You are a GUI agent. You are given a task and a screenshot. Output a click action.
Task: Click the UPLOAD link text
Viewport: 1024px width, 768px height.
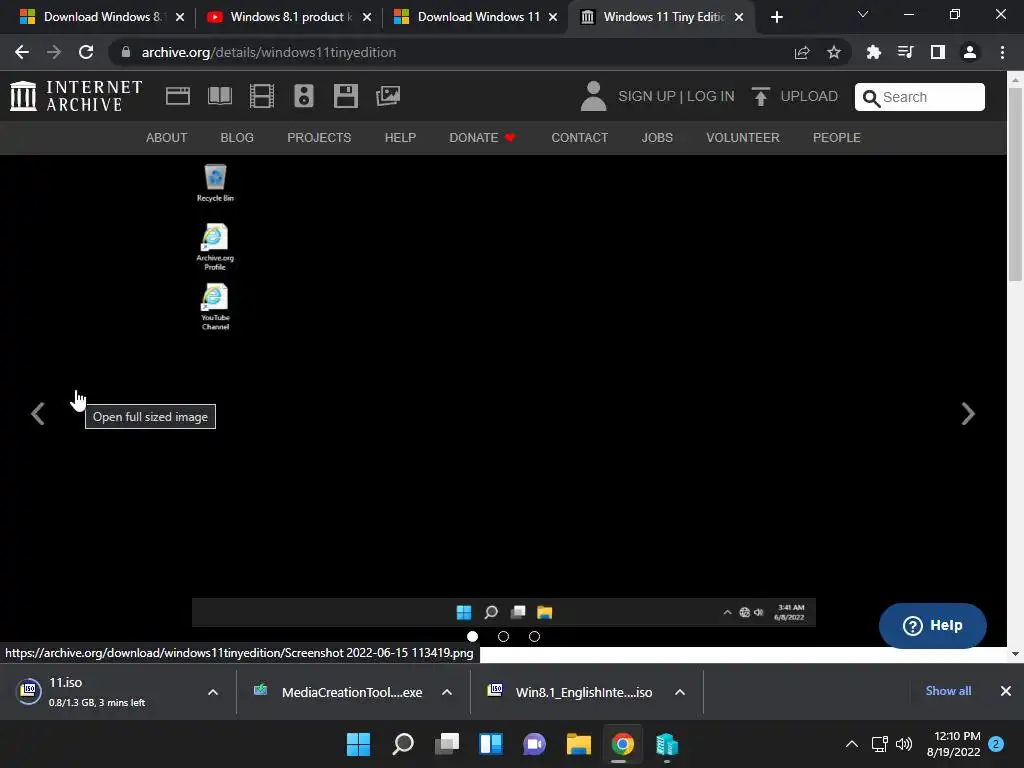coord(809,97)
